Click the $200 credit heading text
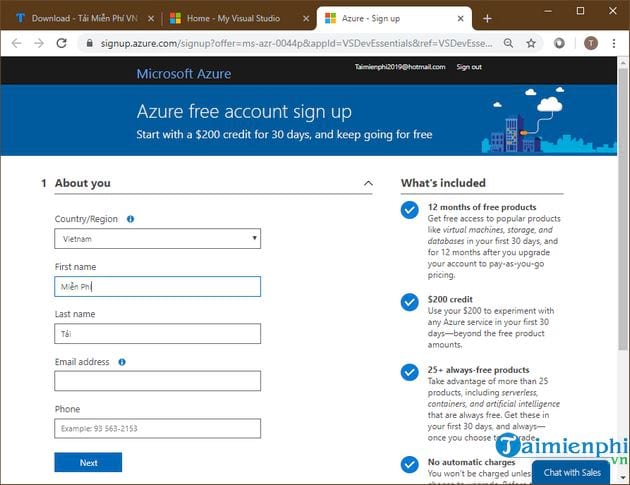 point(450,300)
